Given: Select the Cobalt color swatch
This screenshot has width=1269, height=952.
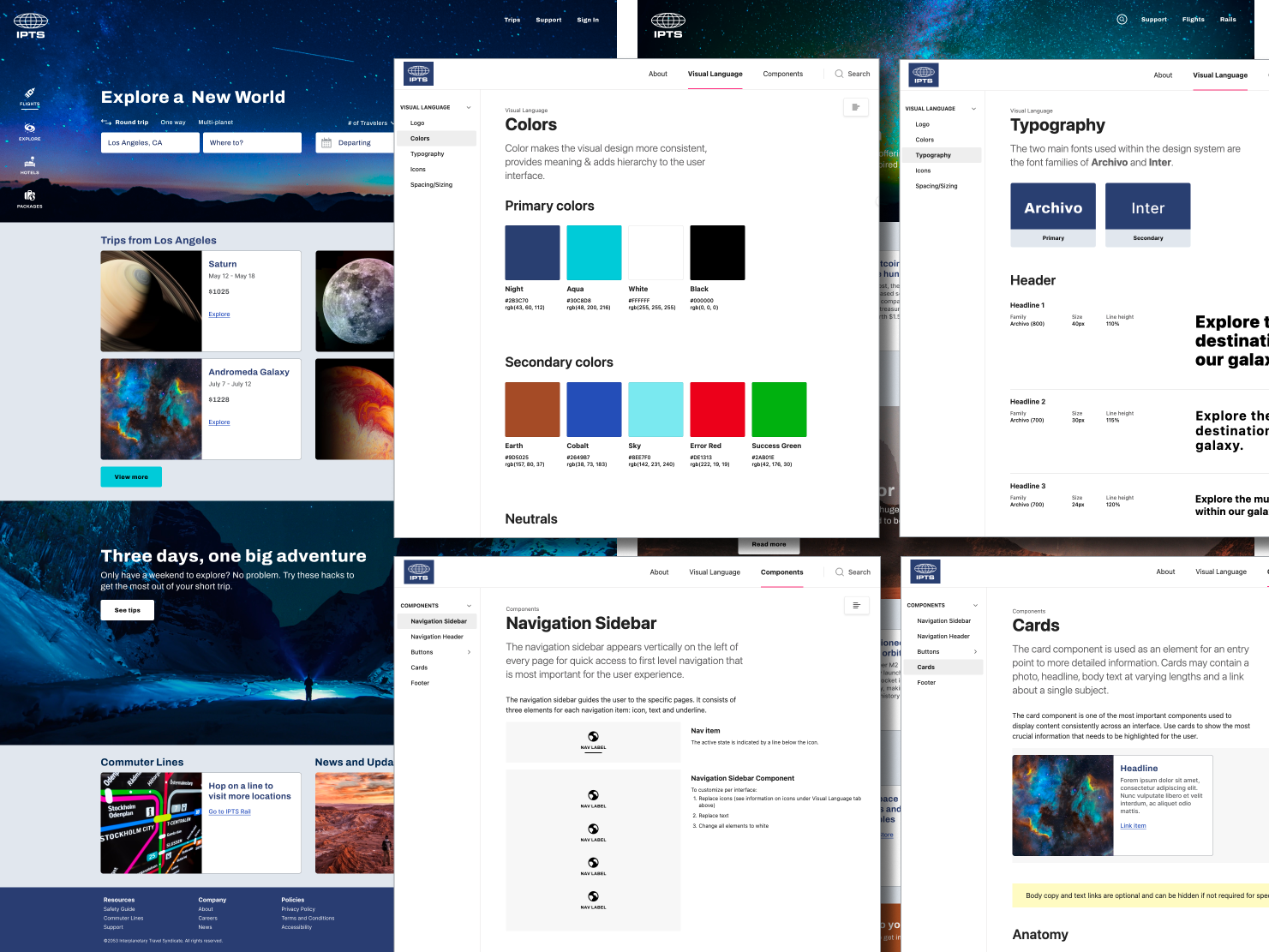Looking at the screenshot, I should (x=593, y=409).
